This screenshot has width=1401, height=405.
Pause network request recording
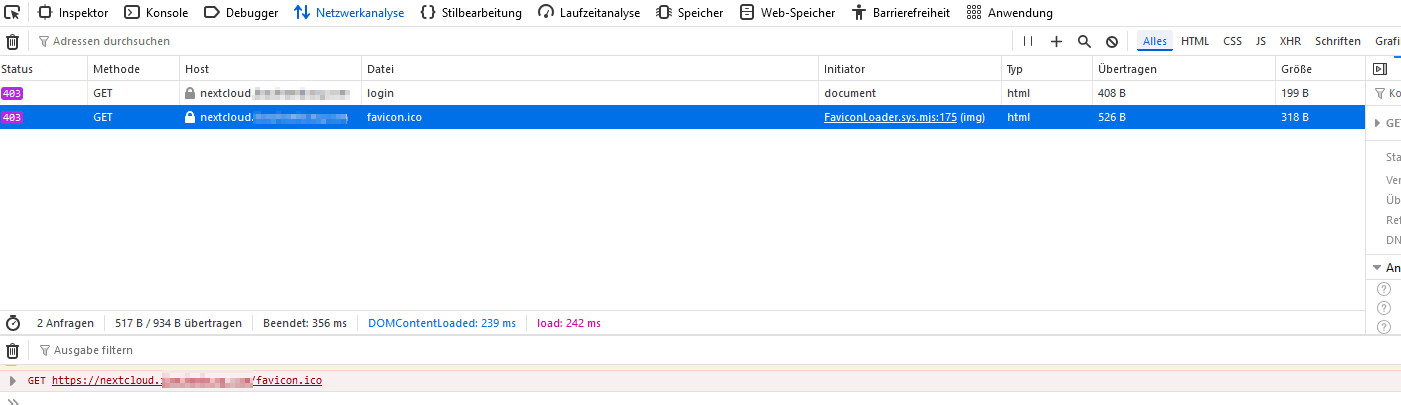click(1027, 42)
